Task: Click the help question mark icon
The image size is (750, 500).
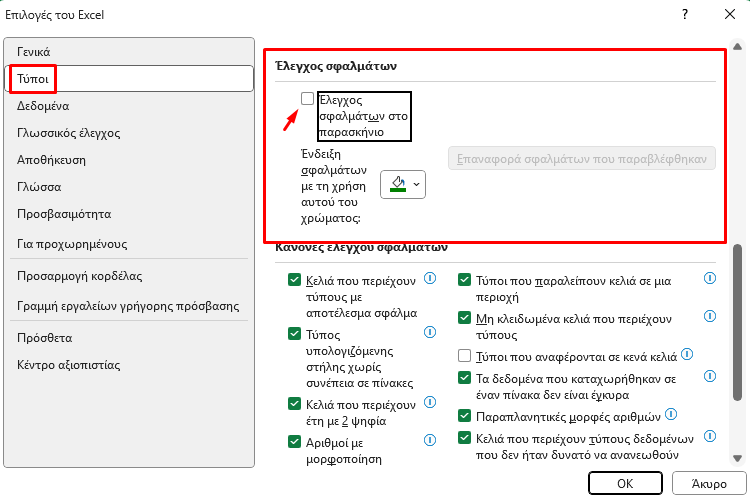Action: [x=685, y=14]
